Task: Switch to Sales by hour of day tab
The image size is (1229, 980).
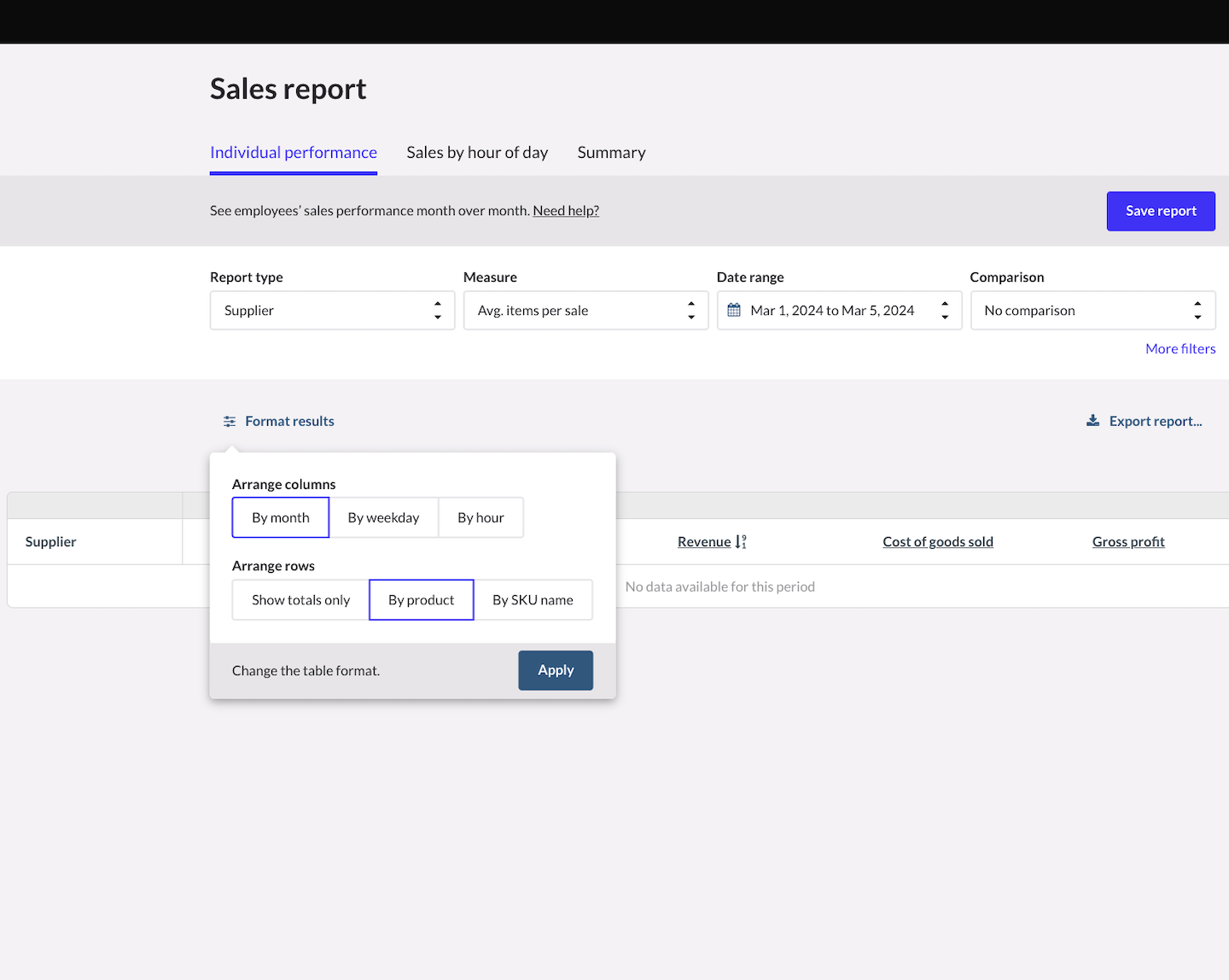Action: [x=477, y=153]
